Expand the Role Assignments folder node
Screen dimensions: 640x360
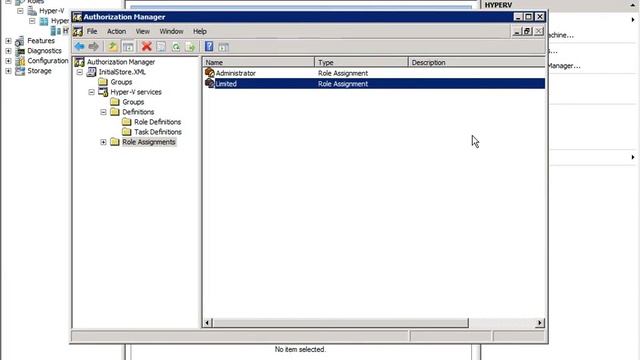104,142
